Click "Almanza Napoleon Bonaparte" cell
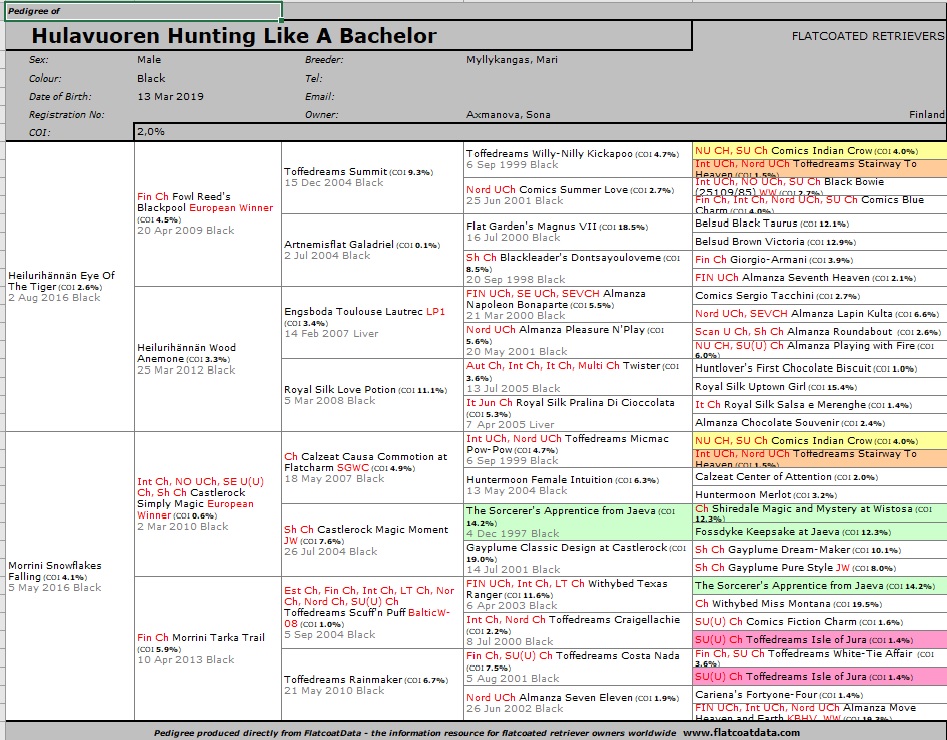 [x=578, y=304]
